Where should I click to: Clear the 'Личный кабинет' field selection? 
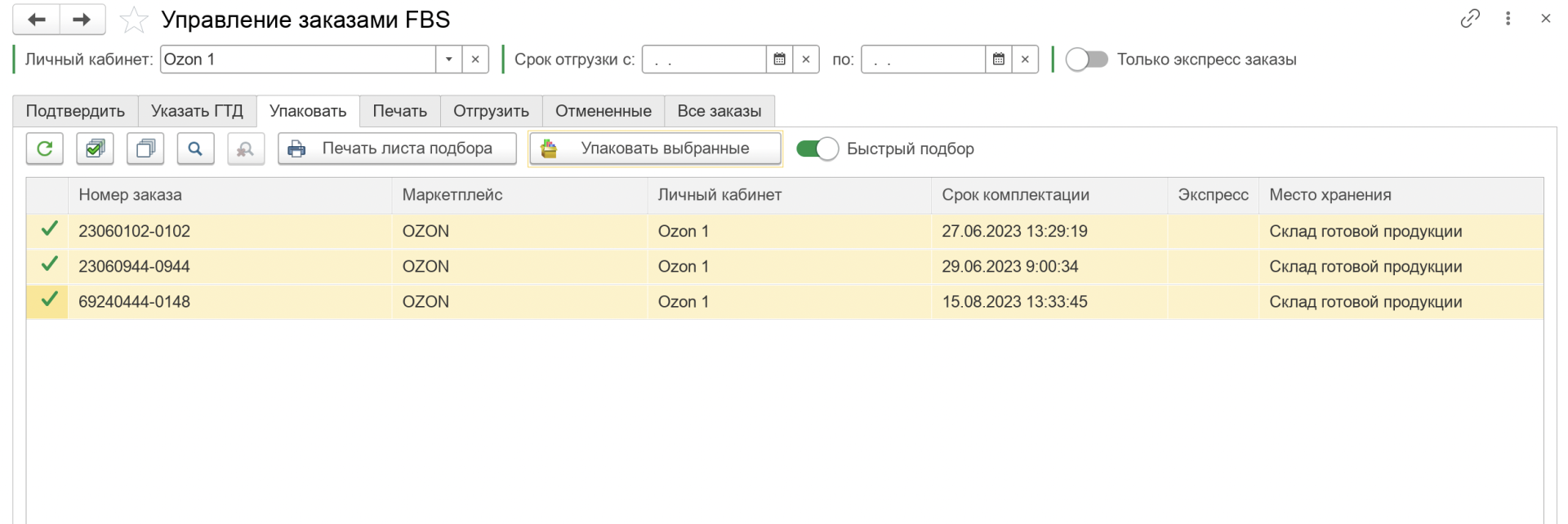coord(475,60)
